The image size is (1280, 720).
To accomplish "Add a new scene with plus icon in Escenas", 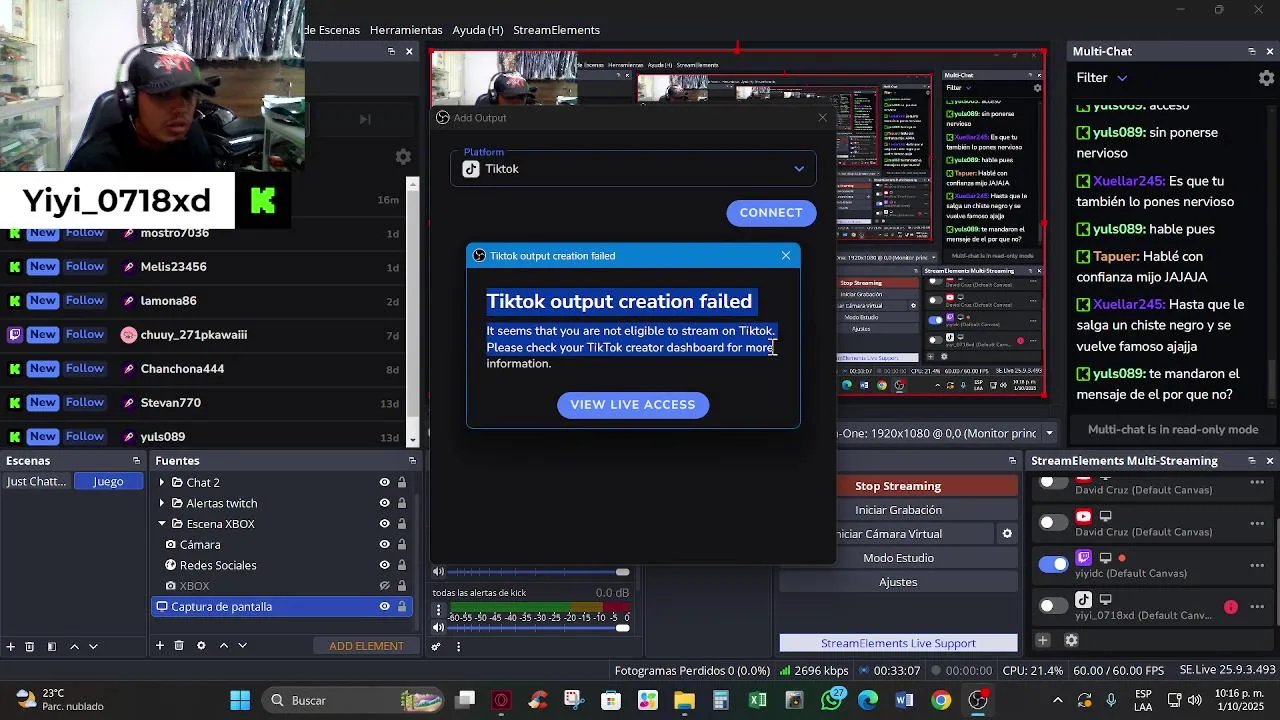I will (x=11, y=647).
